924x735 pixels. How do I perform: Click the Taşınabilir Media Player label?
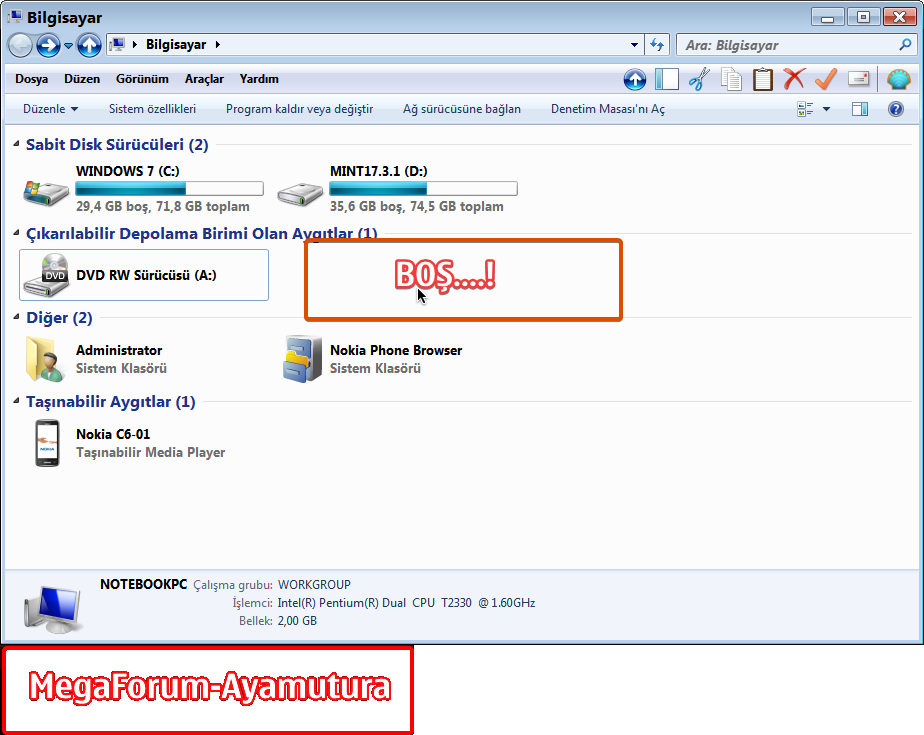coord(150,452)
